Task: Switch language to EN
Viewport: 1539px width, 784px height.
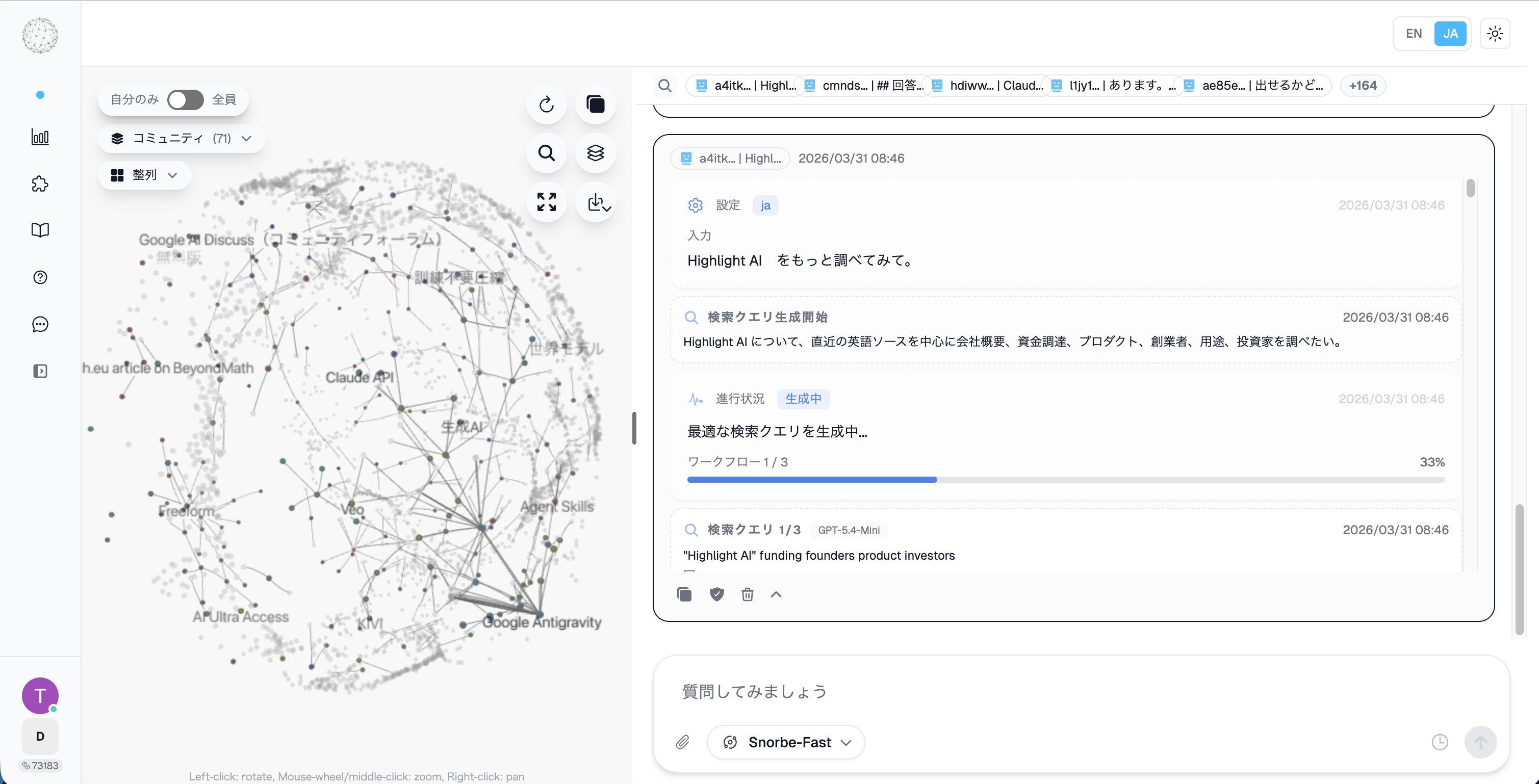Action: click(1414, 34)
